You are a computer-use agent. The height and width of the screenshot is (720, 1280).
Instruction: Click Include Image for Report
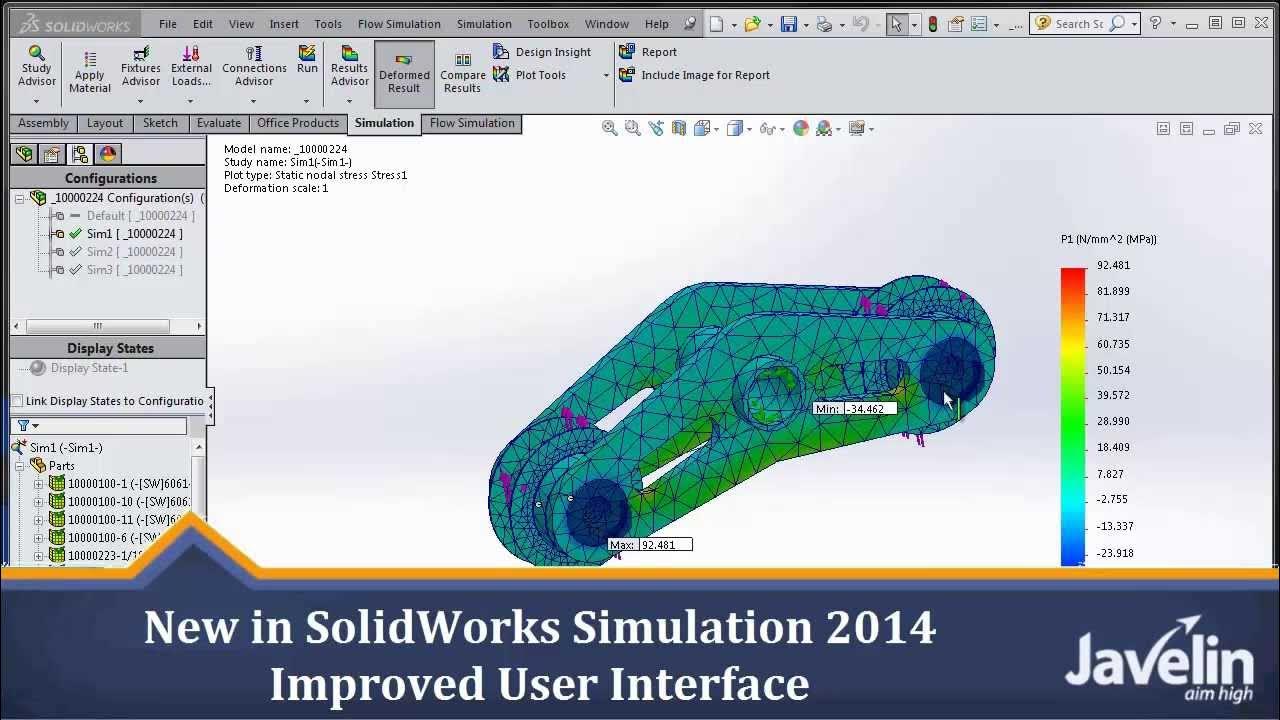click(x=694, y=75)
